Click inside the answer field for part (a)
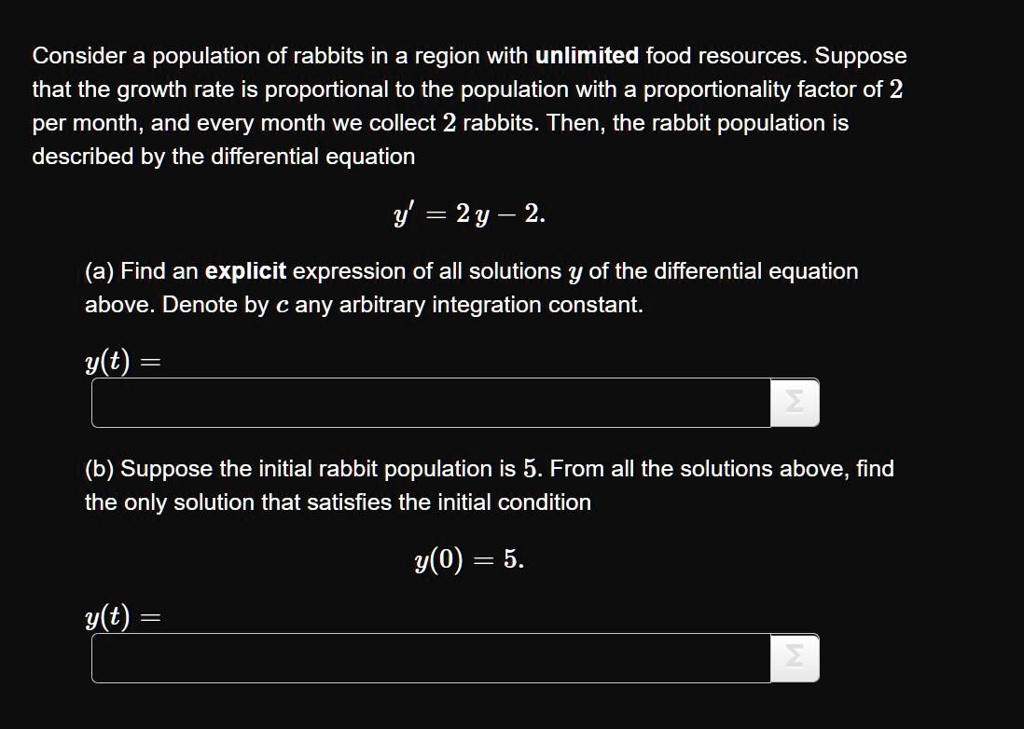Image resolution: width=1024 pixels, height=729 pixels. tap(430, 401)
